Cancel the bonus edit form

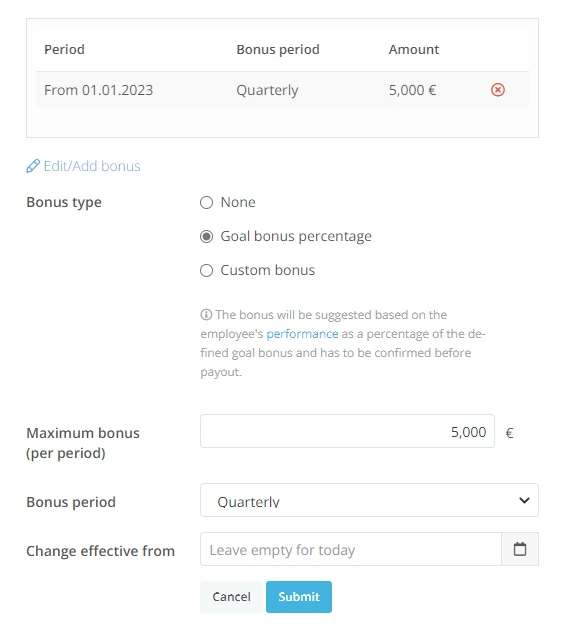(231, 597)
